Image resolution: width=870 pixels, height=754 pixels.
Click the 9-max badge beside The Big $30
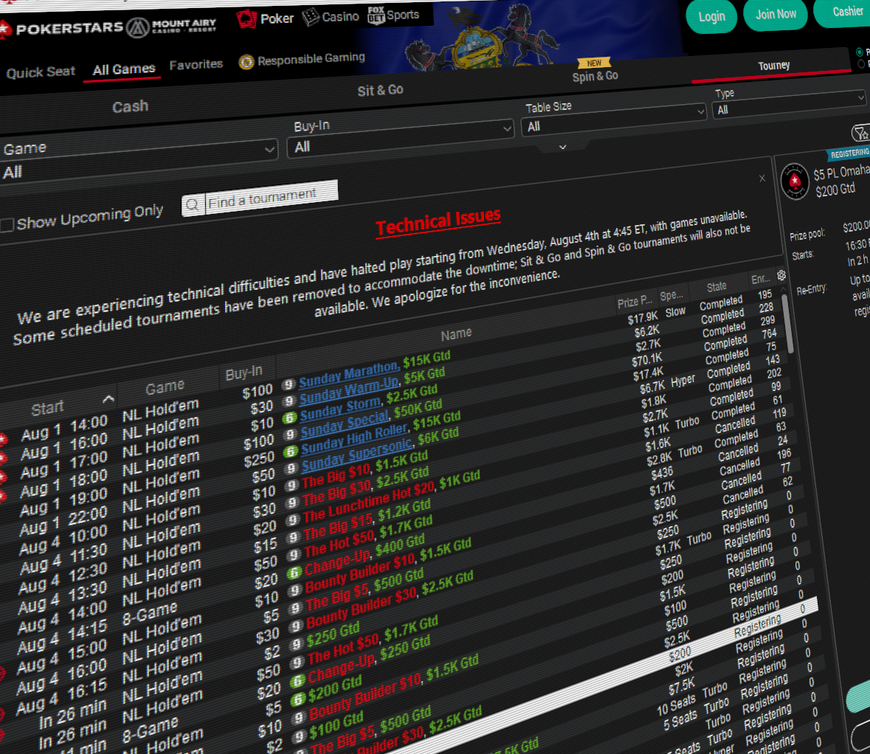tap(292, 504)
